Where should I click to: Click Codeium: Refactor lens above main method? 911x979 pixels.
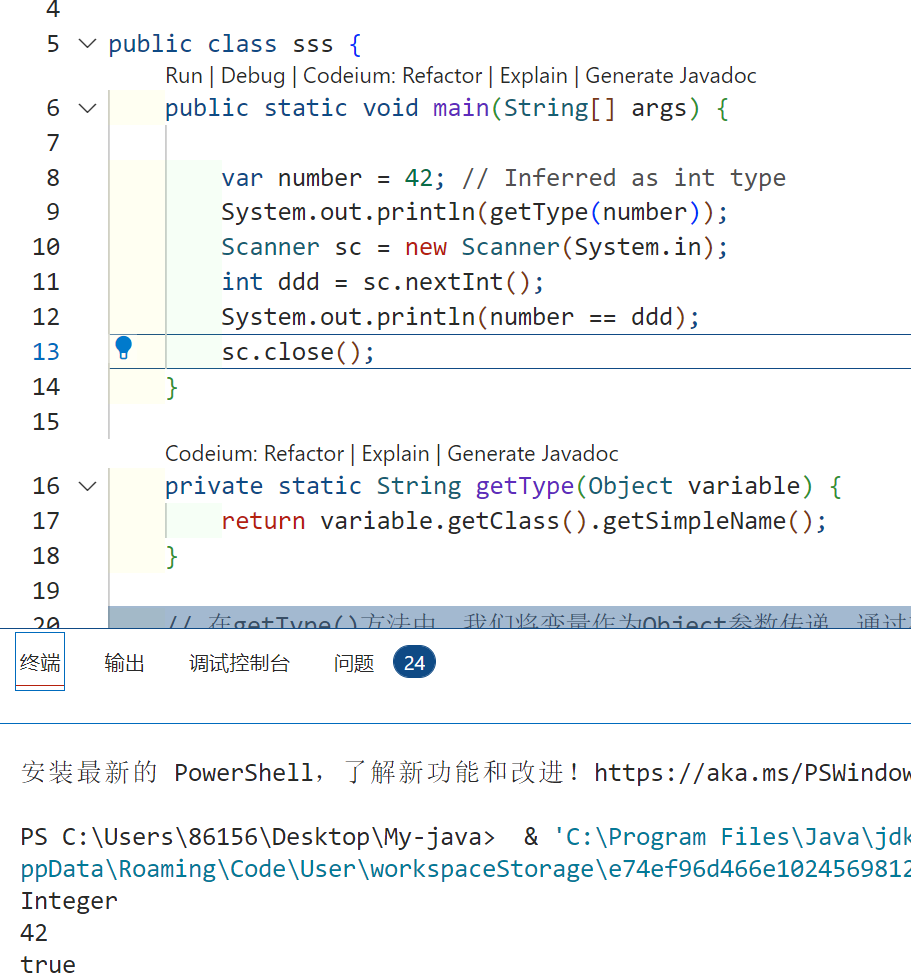392,76
